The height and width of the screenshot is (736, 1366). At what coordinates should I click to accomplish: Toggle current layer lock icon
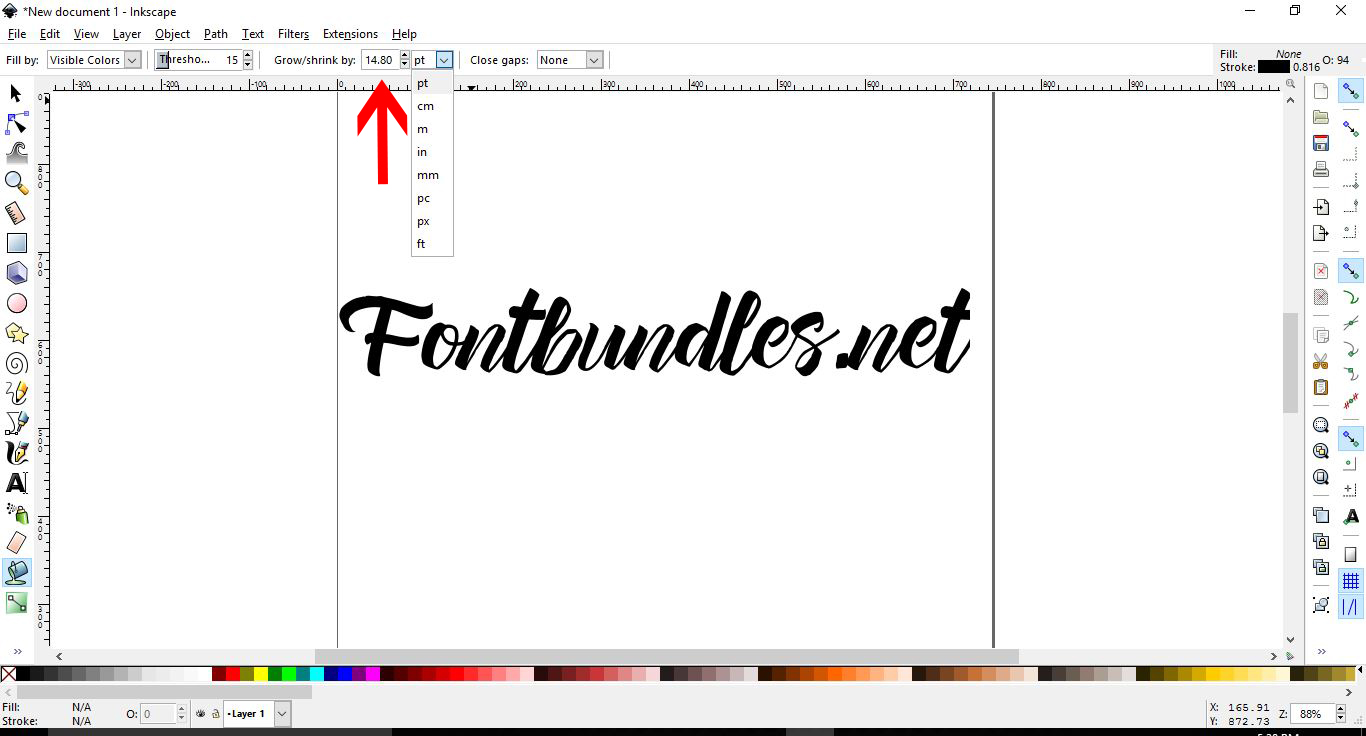(x=215, y=714)
